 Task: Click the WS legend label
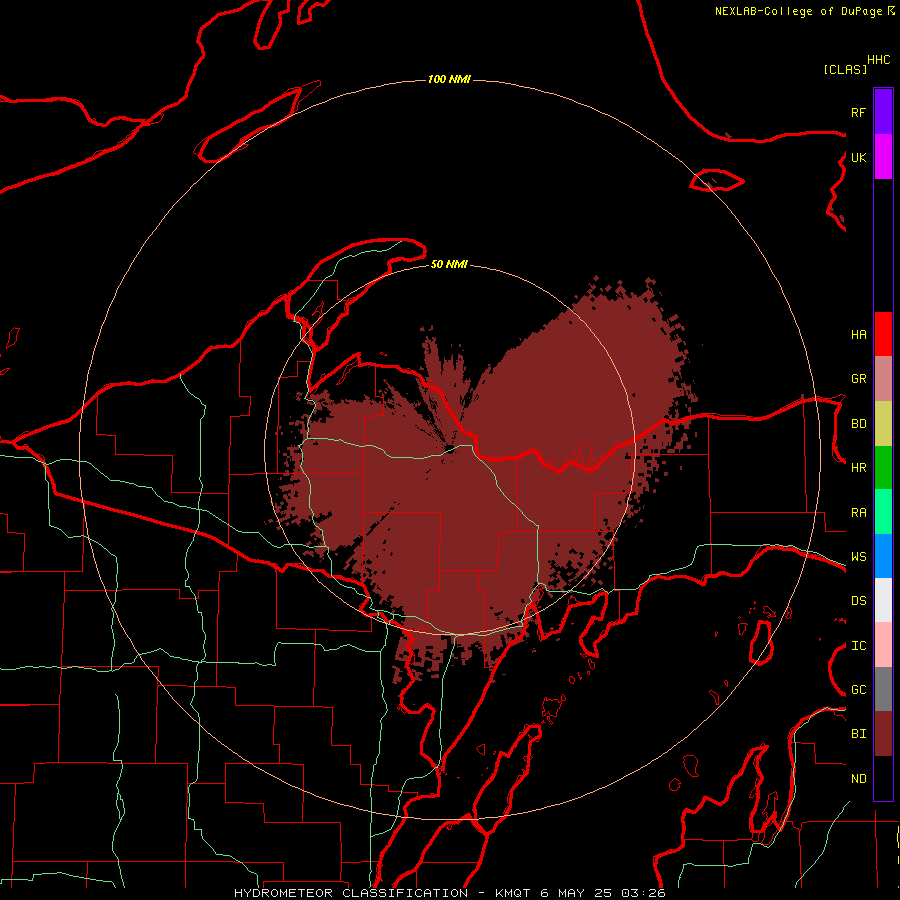[858, 557]
